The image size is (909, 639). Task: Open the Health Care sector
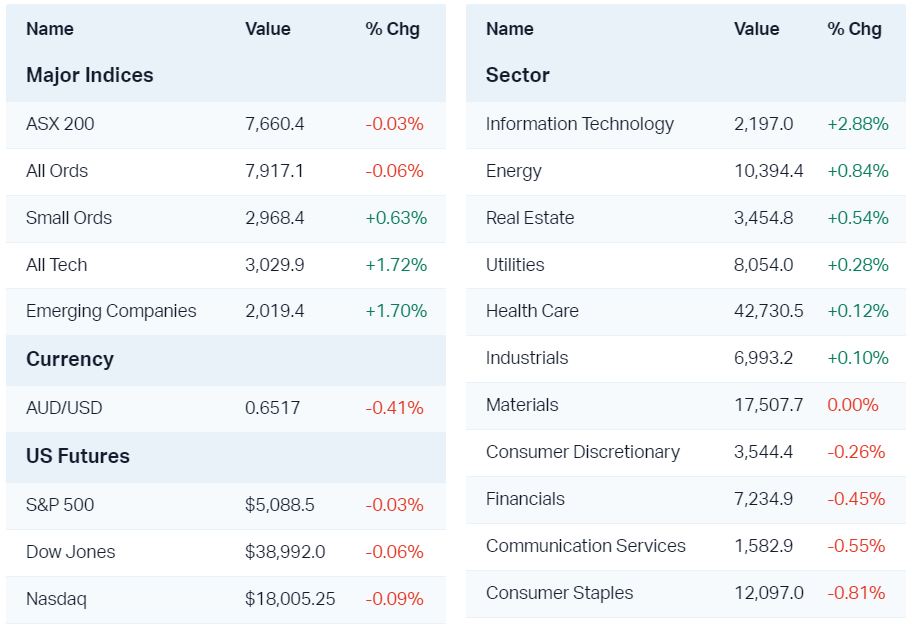coord(532,311)
